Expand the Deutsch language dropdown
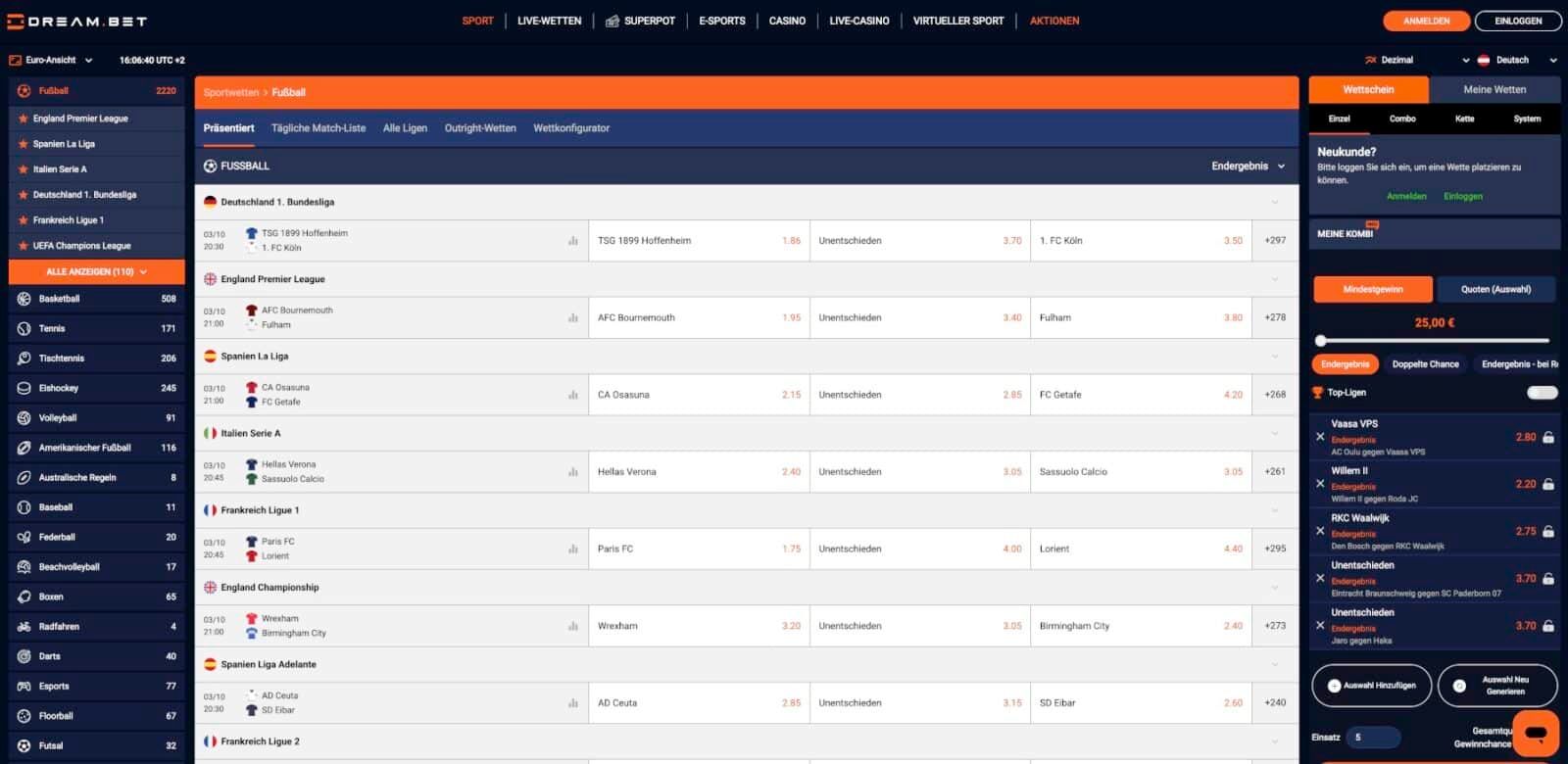The height and width of the screenshot is (764, 1568). [x=1517, y=60]
